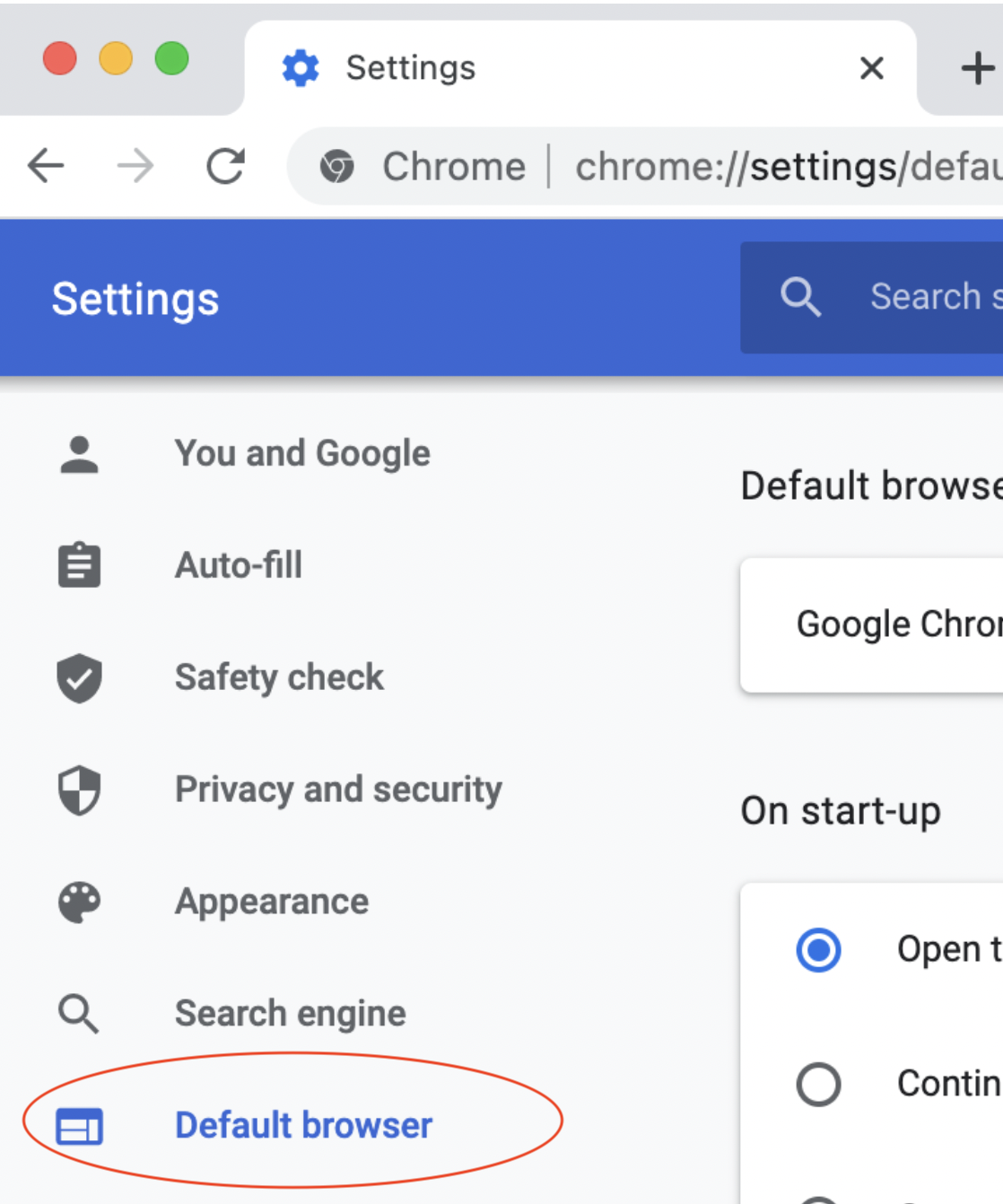
Task: Go back to the previous page
Action: click(x=46, y=167)
